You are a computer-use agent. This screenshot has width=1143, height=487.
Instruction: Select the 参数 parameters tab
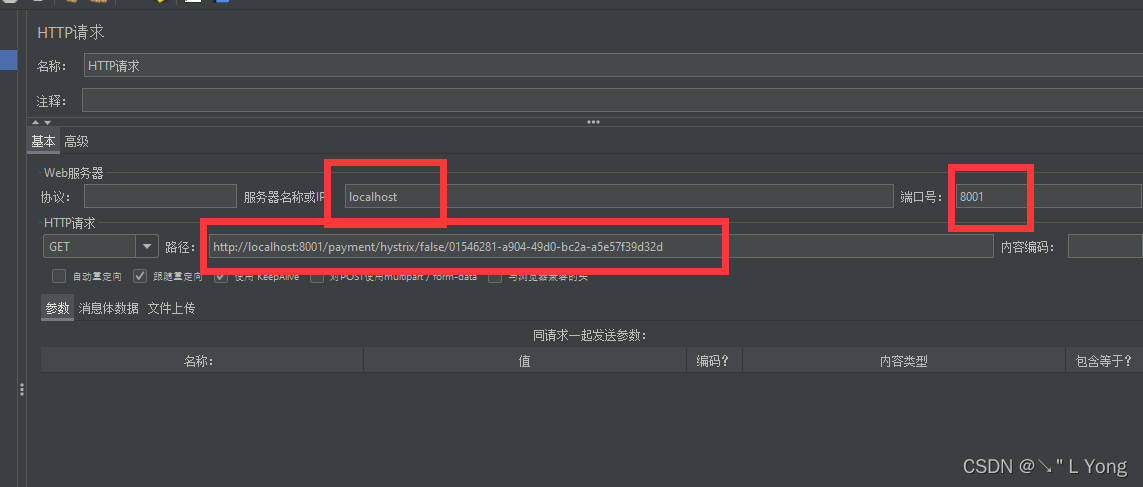[58, 308]
